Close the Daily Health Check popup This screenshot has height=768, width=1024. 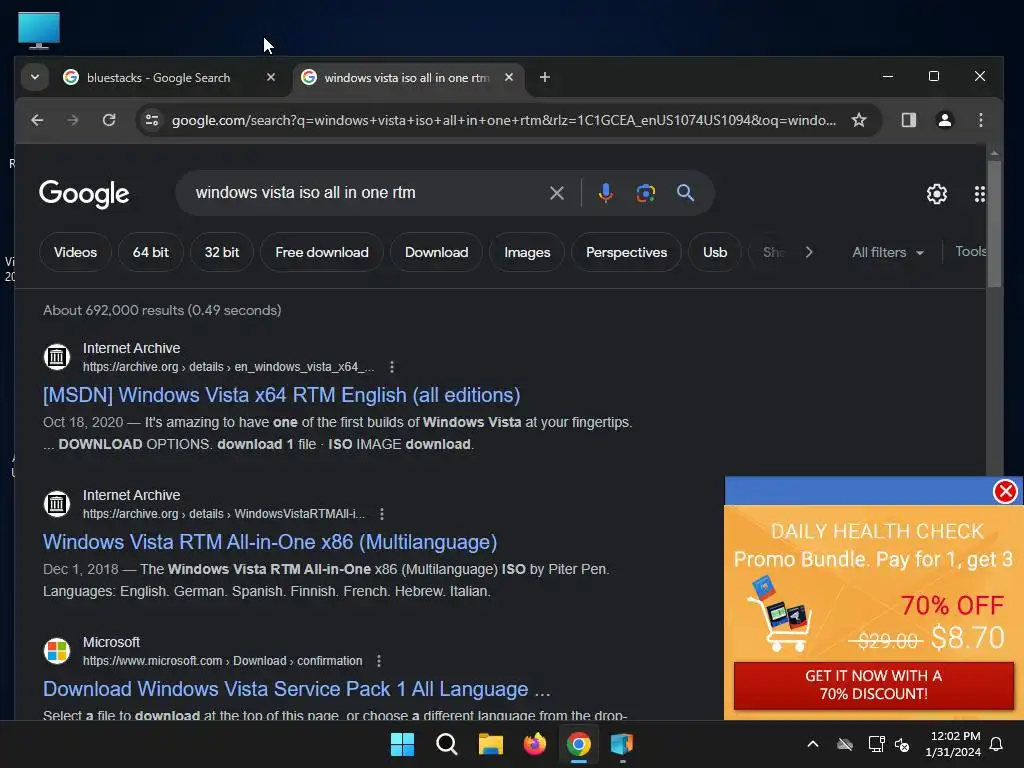1005,491
